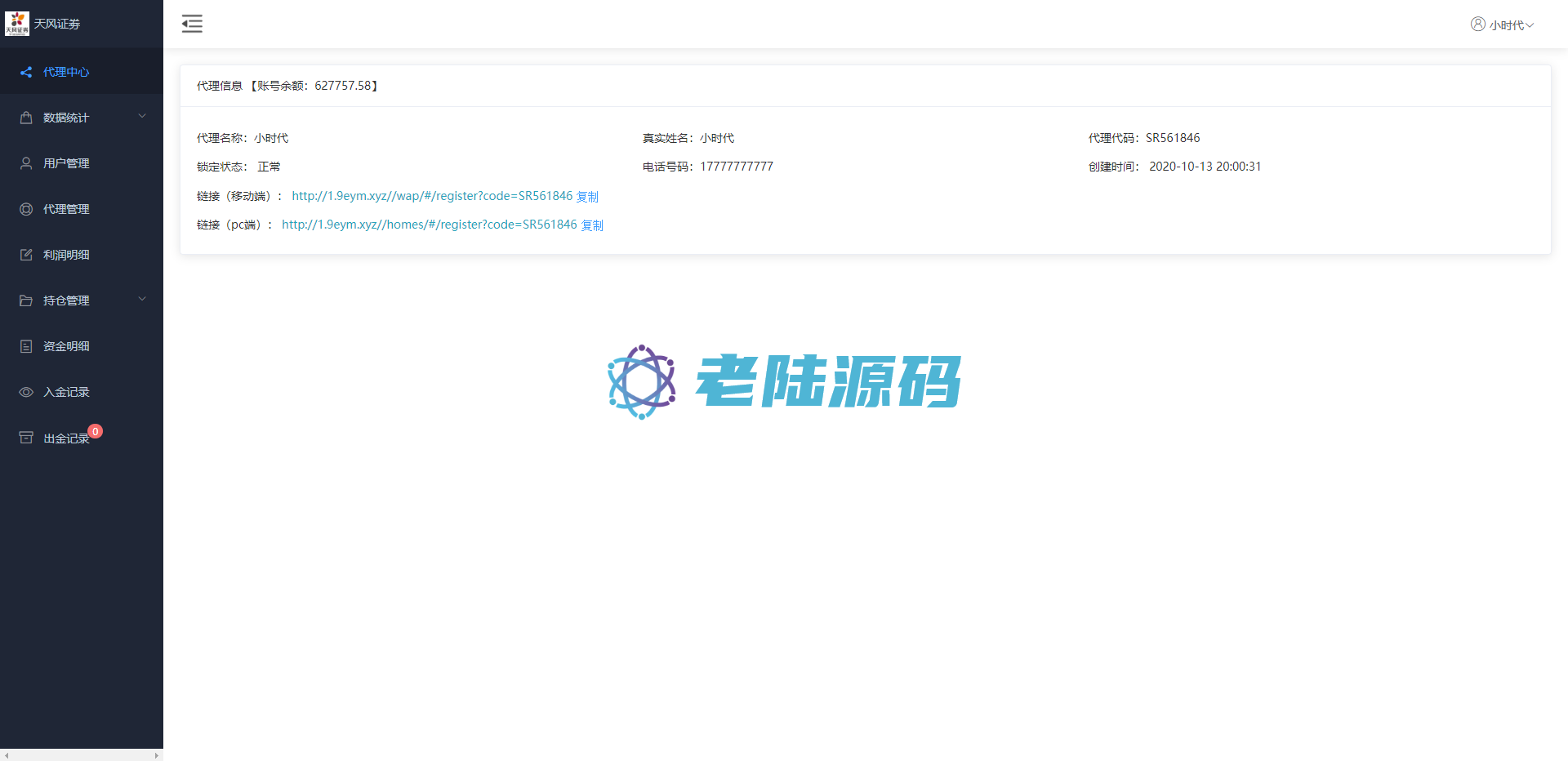This screenshot has height=761, width=1568.
Task: Click the share icon next to 代理中心
Action: (26, 72)
